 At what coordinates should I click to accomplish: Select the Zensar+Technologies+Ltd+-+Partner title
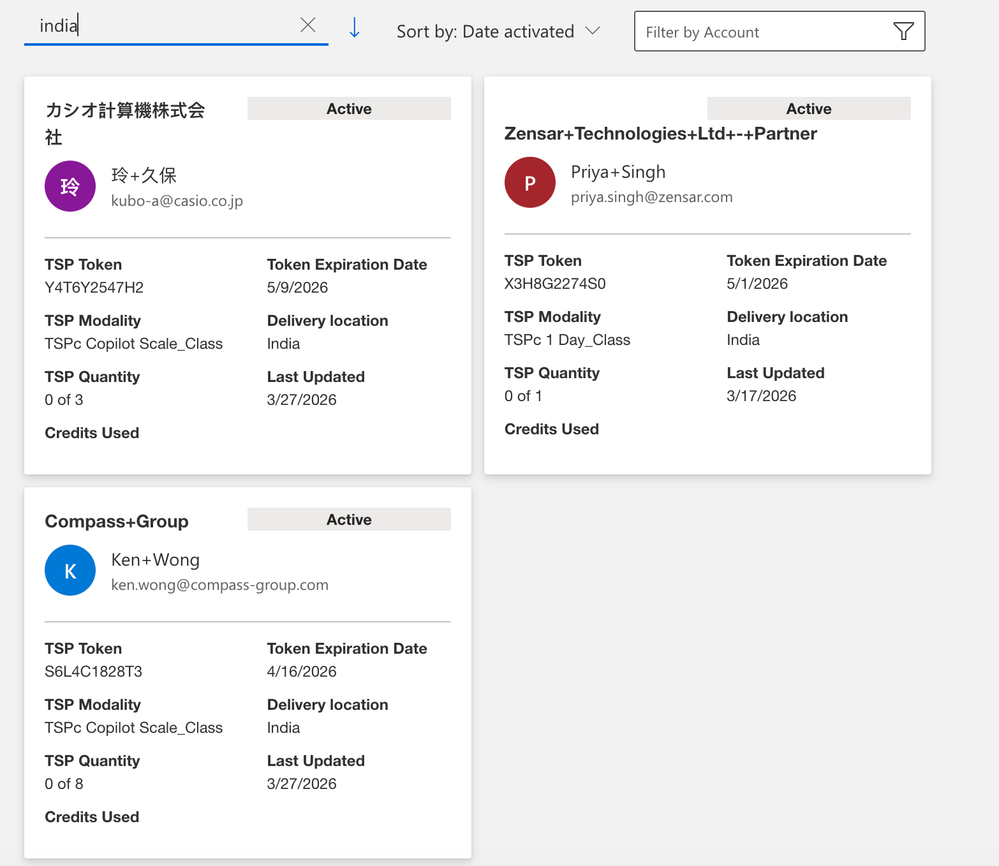click(661, 134)
